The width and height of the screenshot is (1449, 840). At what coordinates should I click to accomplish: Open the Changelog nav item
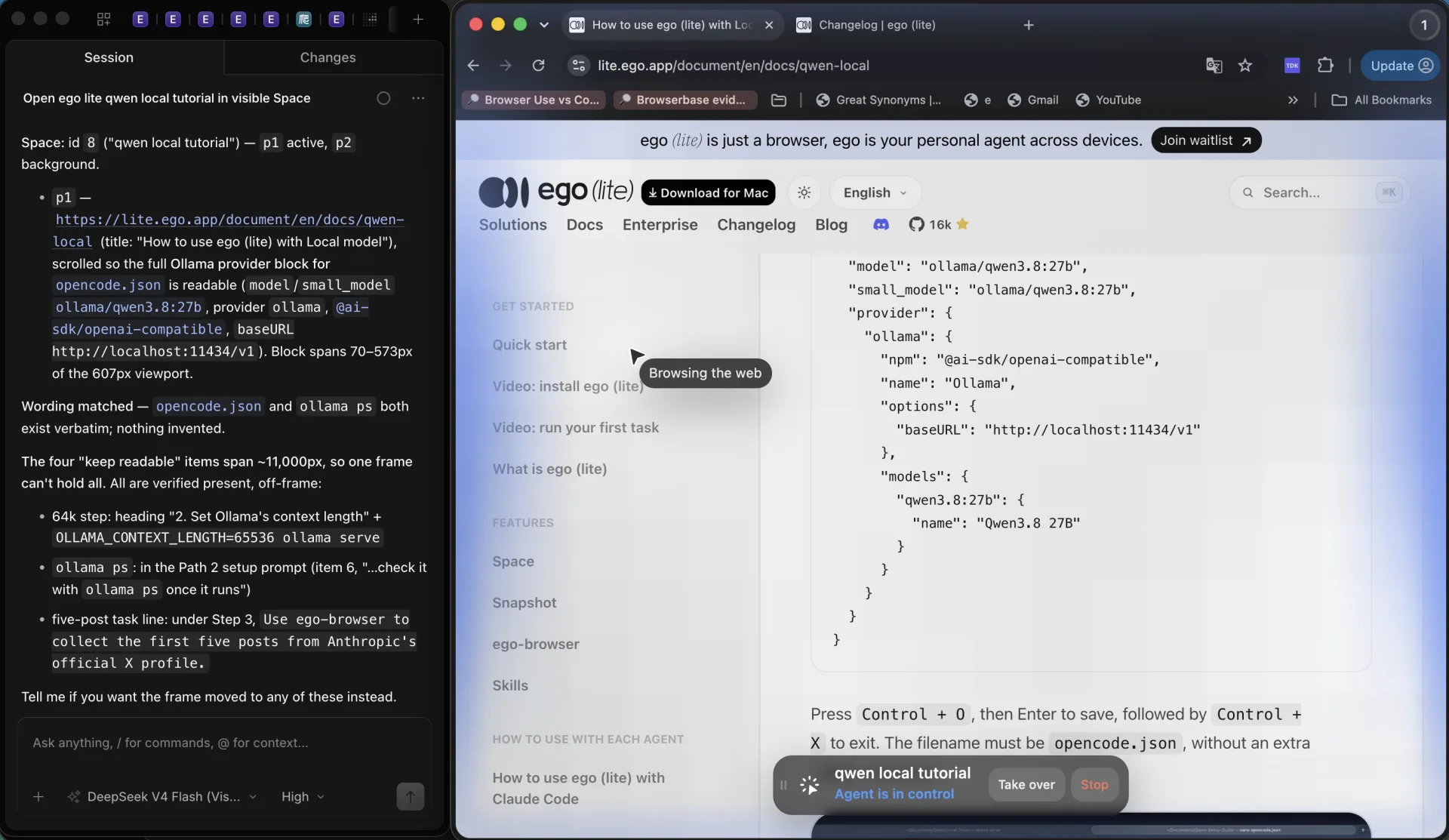click(x=756, y=225)
